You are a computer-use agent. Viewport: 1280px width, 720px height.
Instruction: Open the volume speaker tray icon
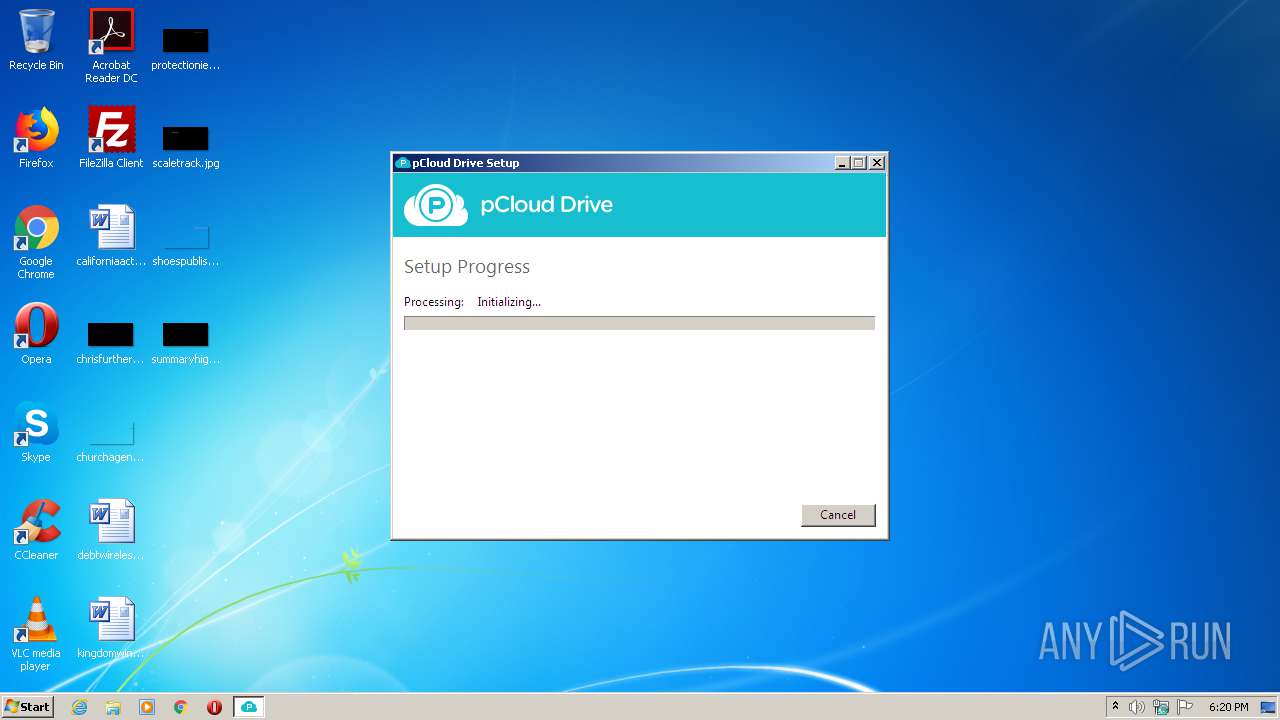(x=1137, y=707)
